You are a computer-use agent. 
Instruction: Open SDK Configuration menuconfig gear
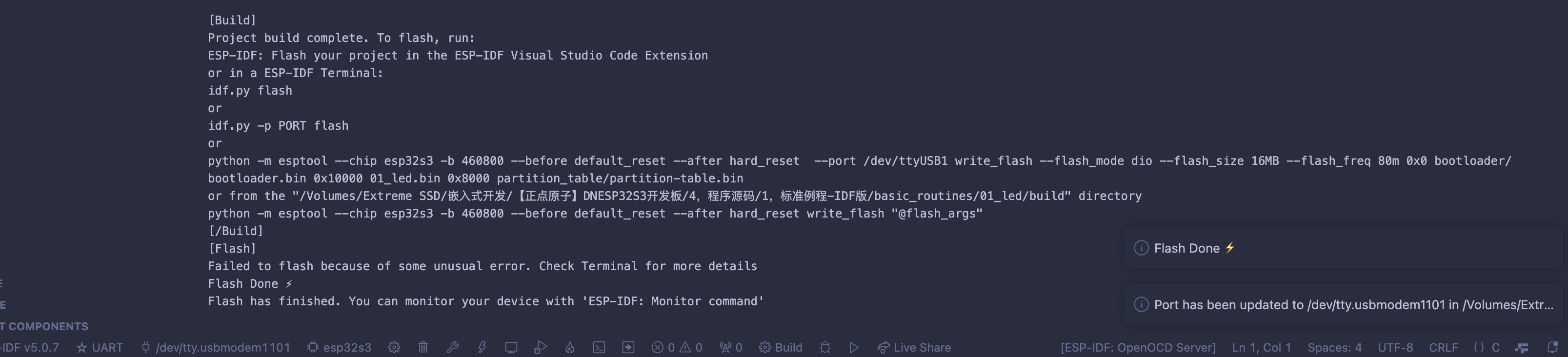tap(394, 347)
